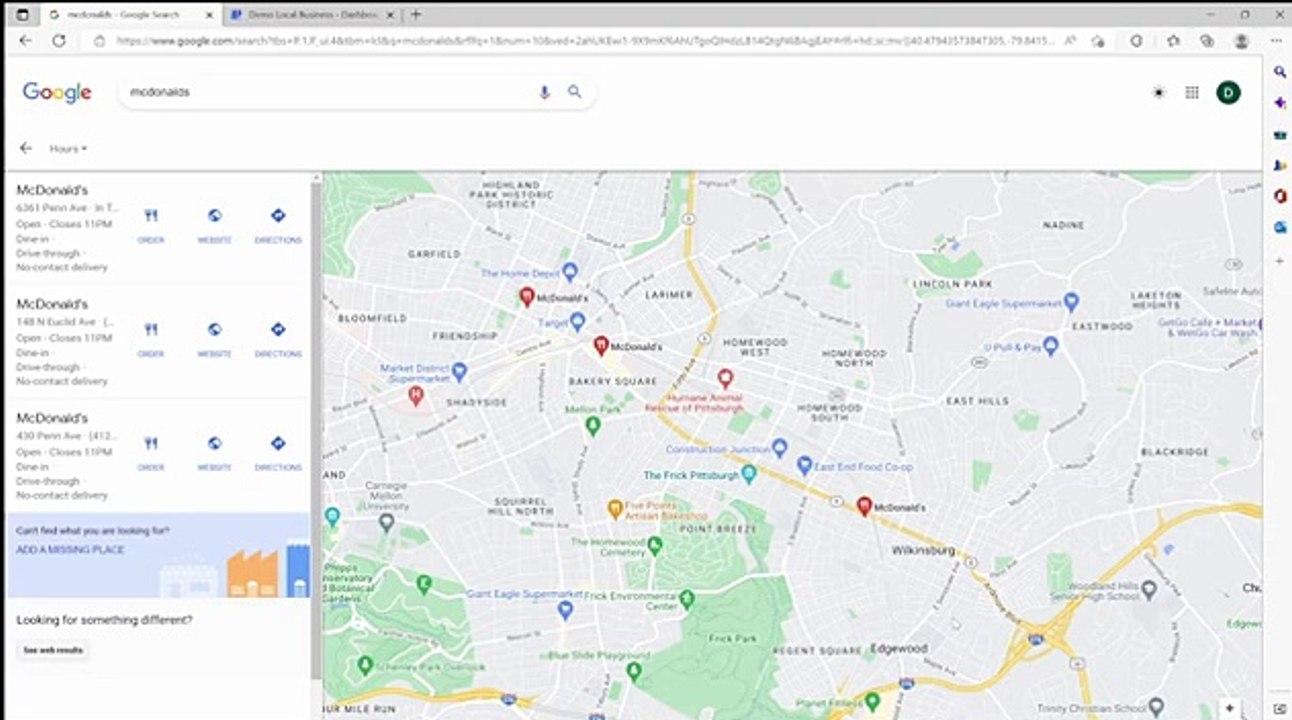Toggle the brightness theme icon beside the apps grid
This screenshot has width=1292, height=720.
tap(1159, 92)
